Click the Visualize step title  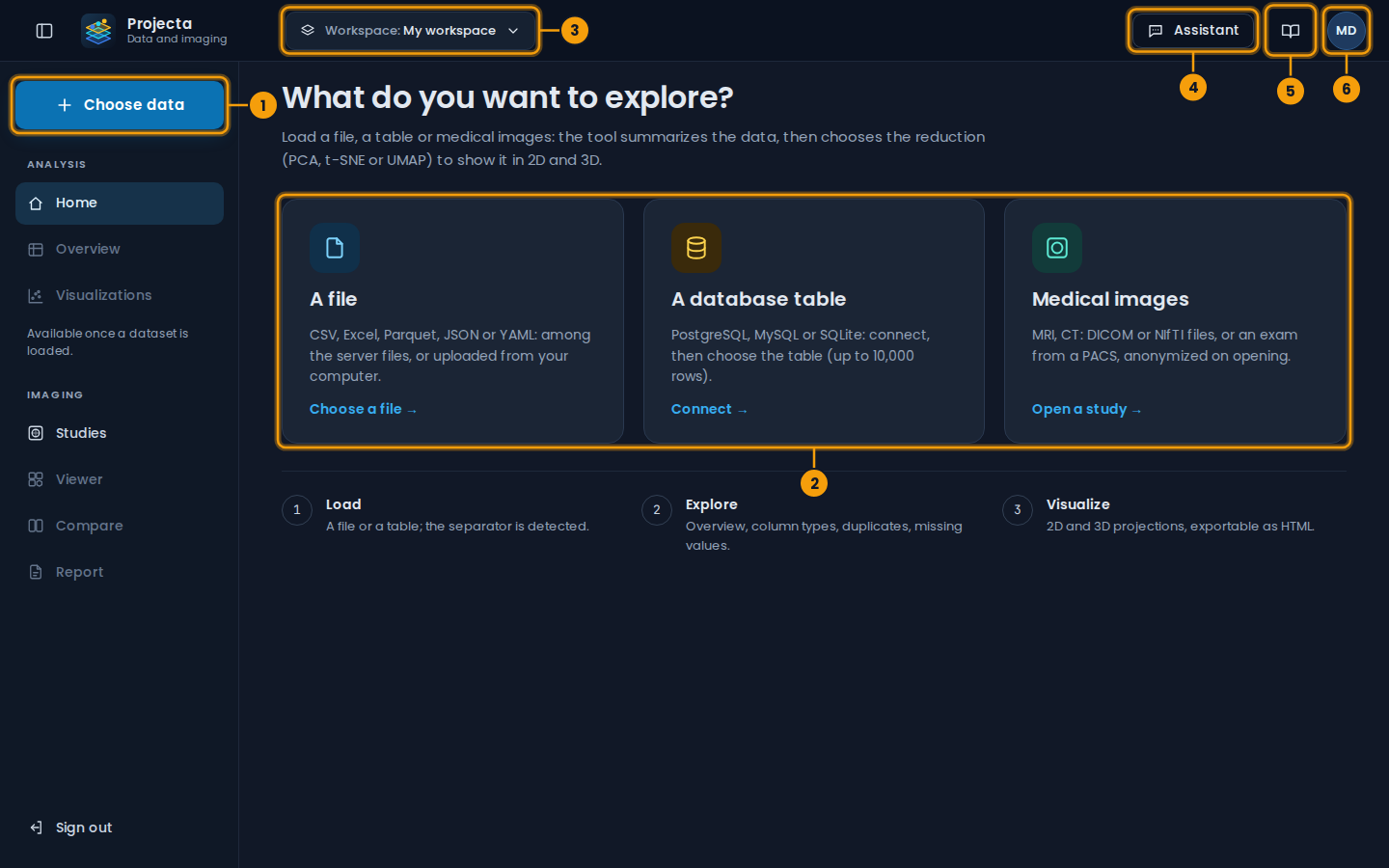click(x=1078, y=504)
